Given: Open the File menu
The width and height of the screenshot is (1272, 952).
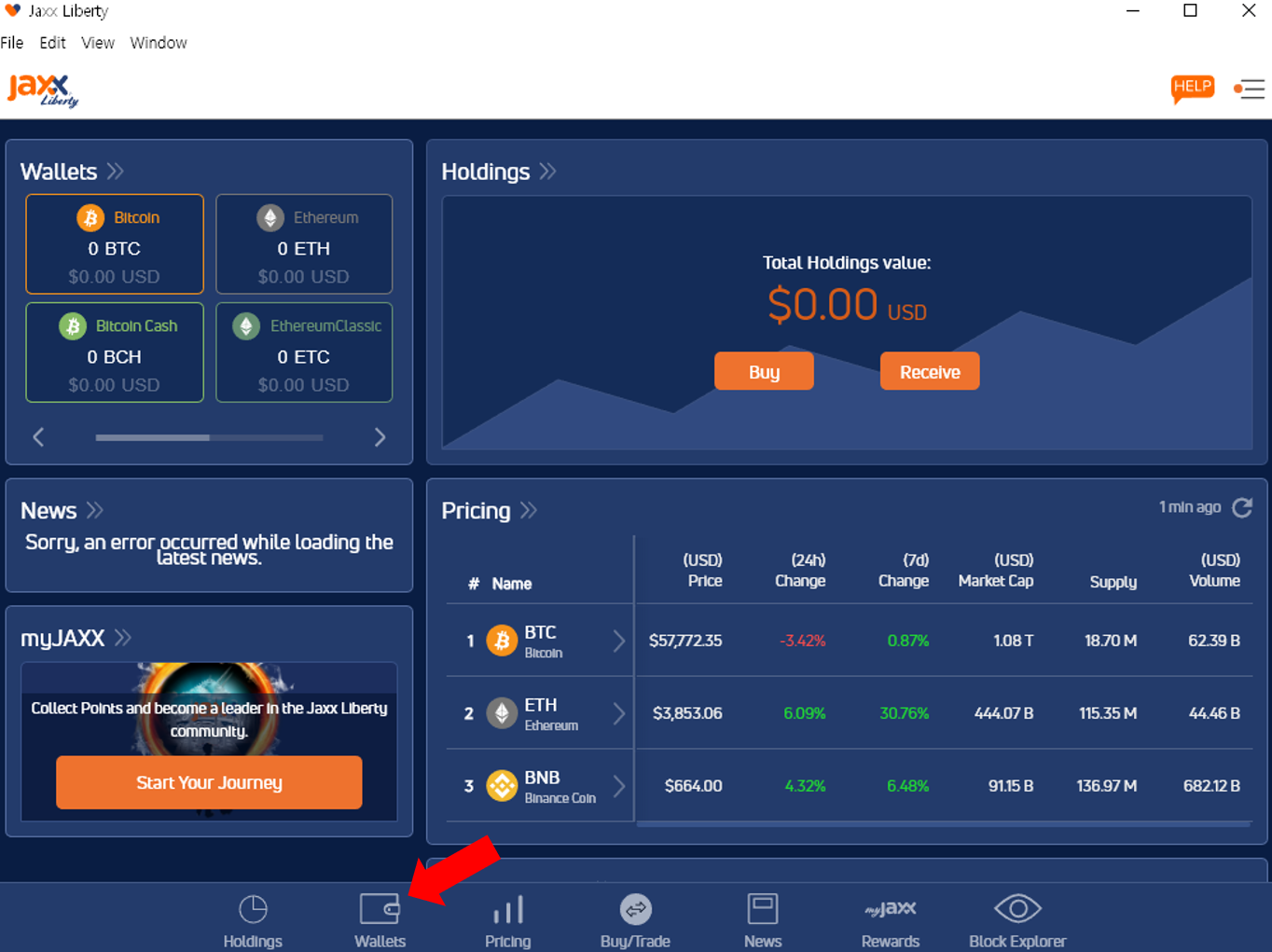Looking at the screenshot, I should [x=12, y=43].
